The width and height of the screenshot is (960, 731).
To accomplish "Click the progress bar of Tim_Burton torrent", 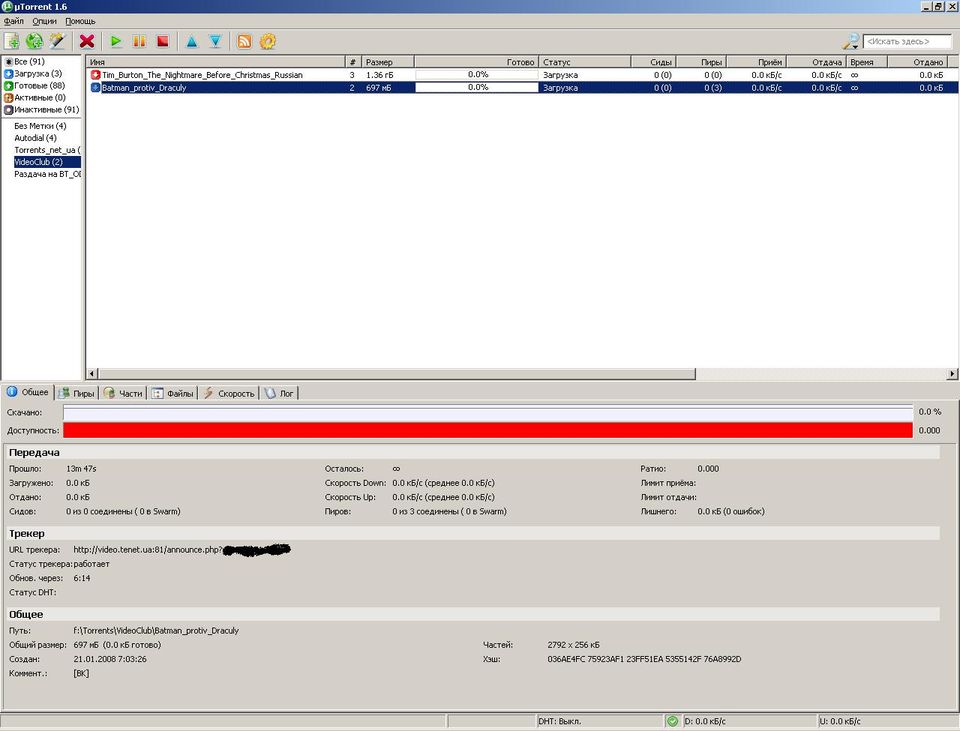I will click(x=477, y=75).
